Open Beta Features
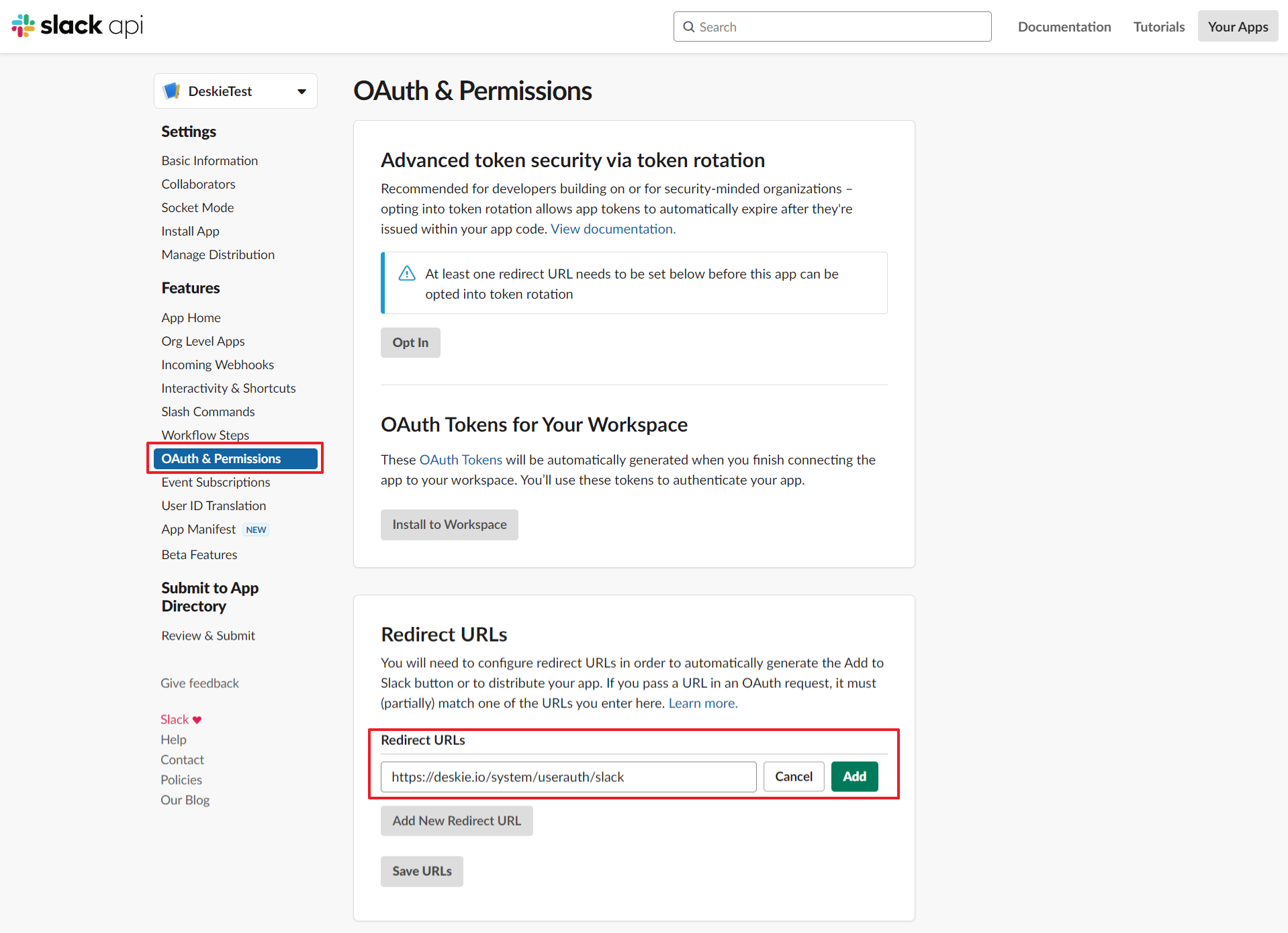Image resolution: width=1288 pixels, height=933 pixels. pos(199,554)
